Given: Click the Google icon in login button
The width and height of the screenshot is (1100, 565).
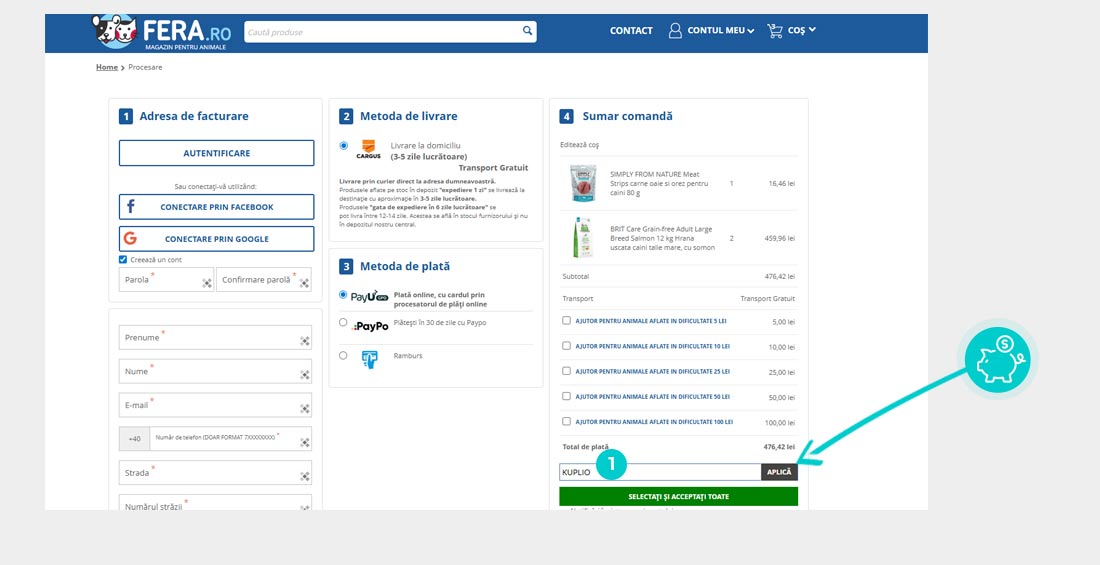Looking at the screenshot, I should [x=130, y=239].
